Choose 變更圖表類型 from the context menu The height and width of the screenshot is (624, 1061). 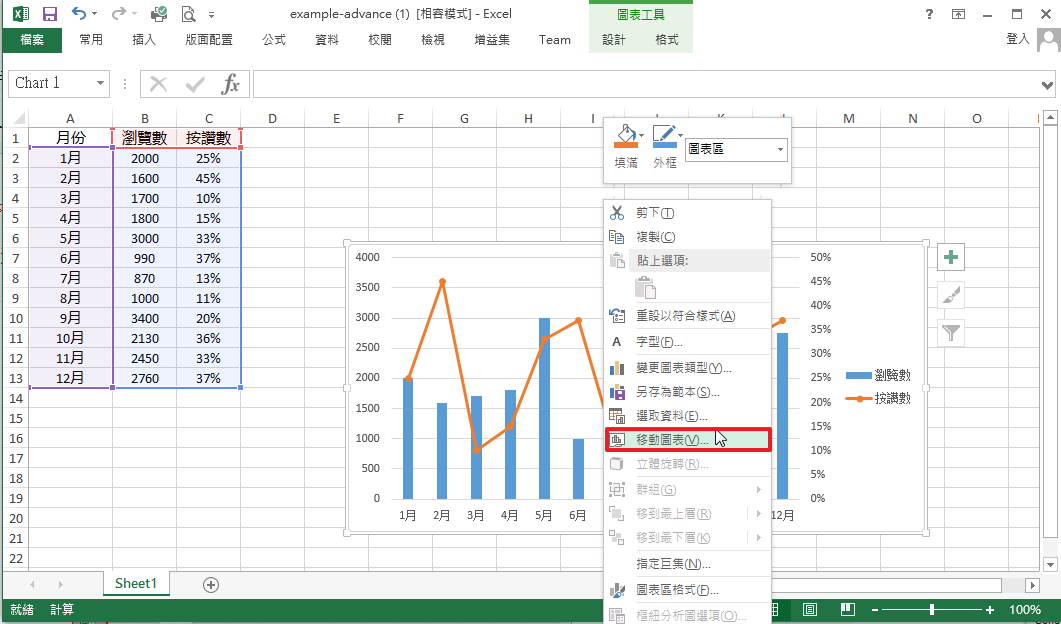tap(687, 368)
